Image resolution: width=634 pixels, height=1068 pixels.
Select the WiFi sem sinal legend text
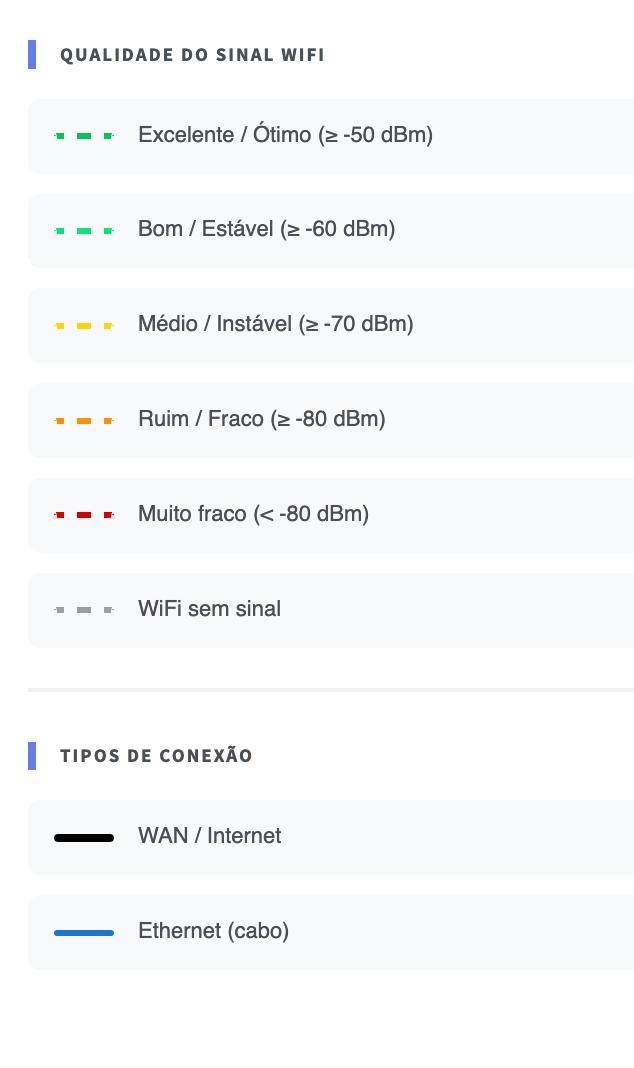click(x=209, y=609)
